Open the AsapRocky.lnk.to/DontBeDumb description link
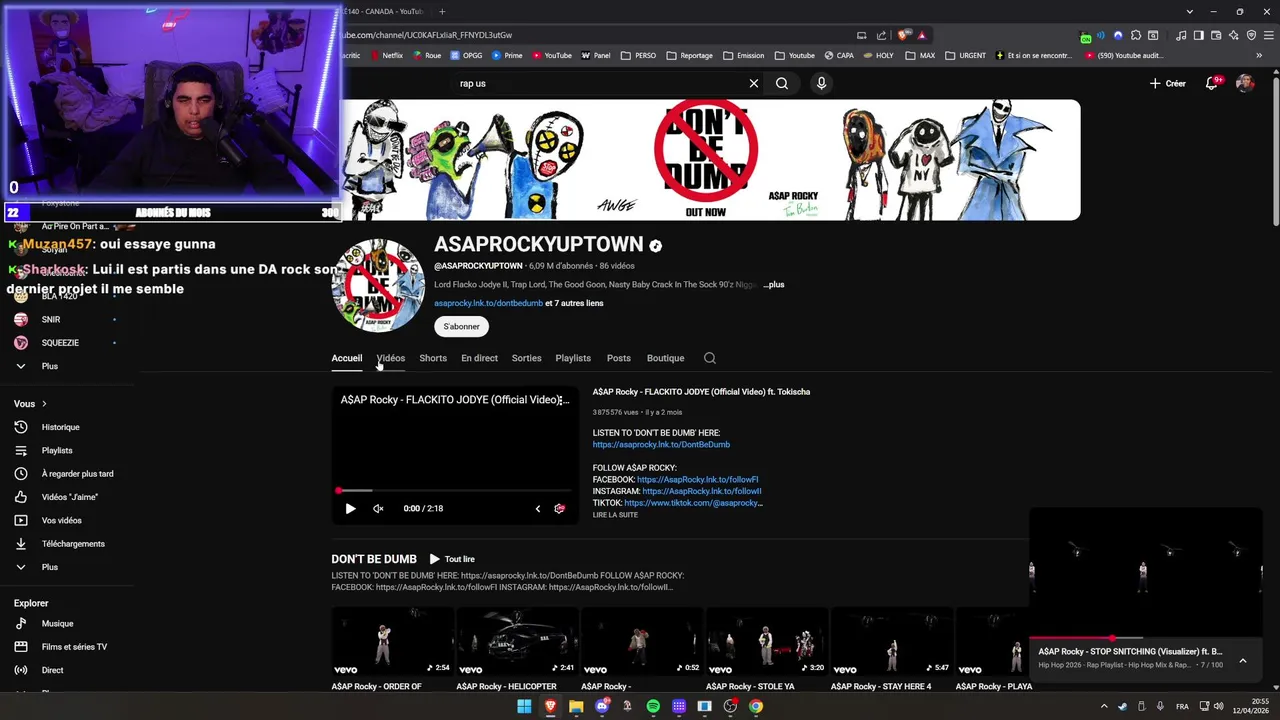Image resolution: width=1280 pixels, height=720 pixels. pyautogui.click(x=661, y=444)
